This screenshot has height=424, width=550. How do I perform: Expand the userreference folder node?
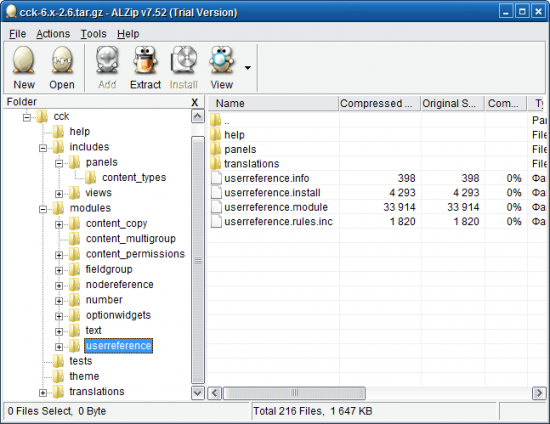(59, 347)
